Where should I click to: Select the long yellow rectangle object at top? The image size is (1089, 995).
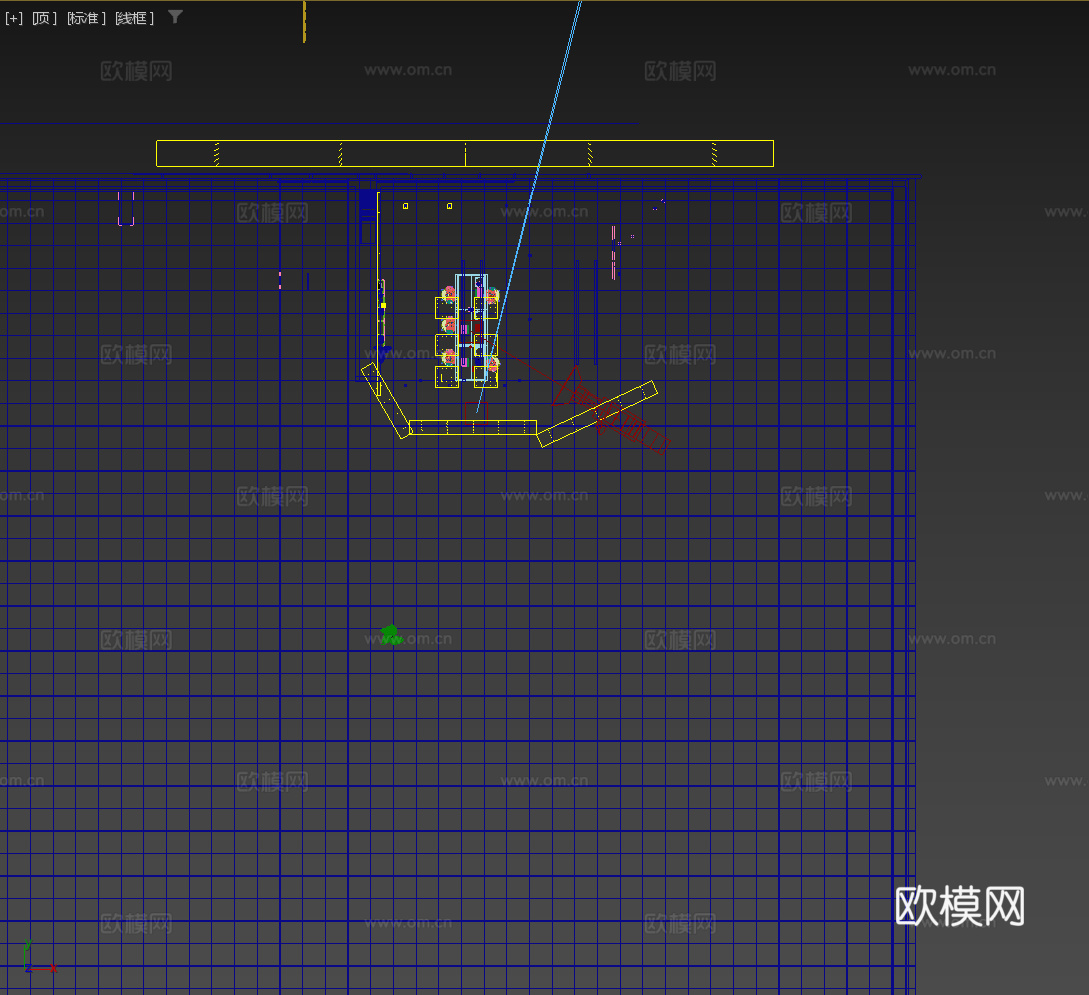point(465,153)
